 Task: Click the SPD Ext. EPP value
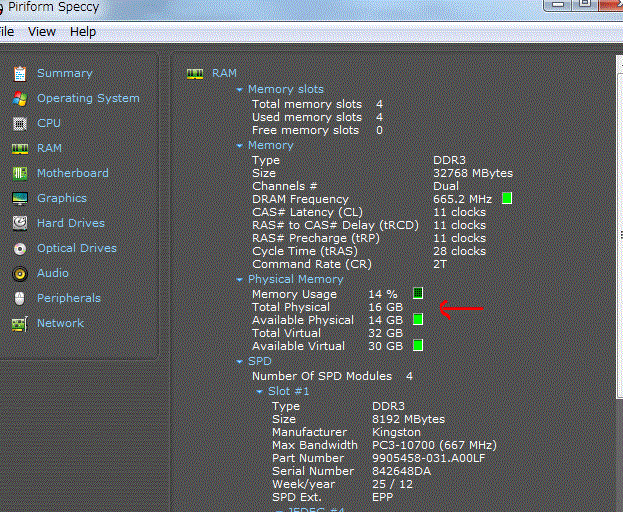click(383, 497)
